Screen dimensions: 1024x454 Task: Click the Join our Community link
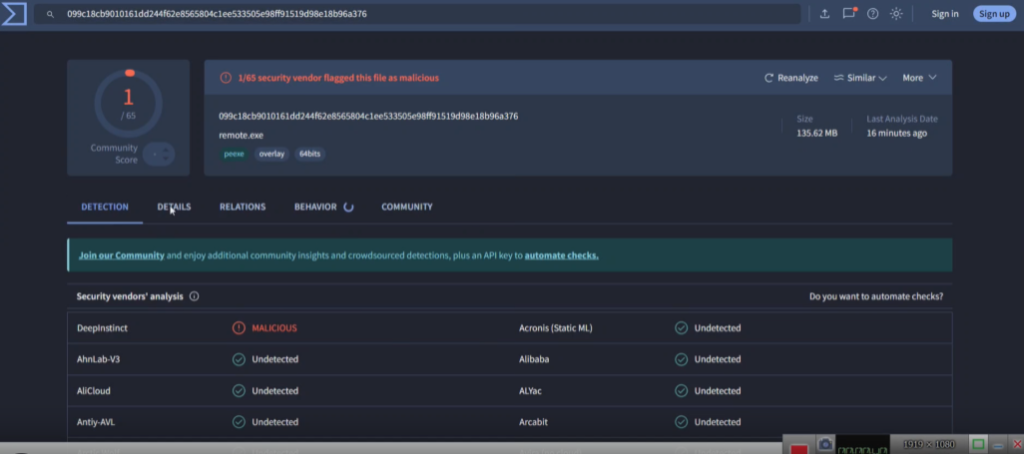pos(121,255)
